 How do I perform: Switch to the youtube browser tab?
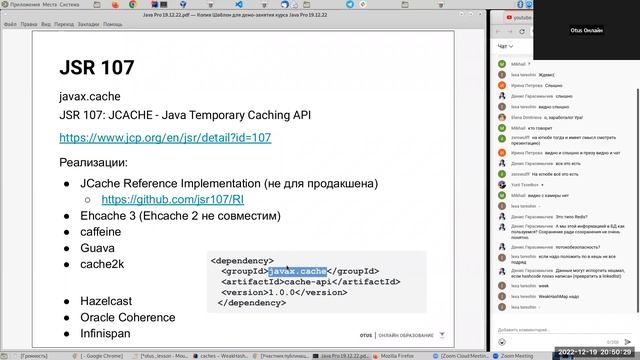pyautogui.click(x=519, y=18)
